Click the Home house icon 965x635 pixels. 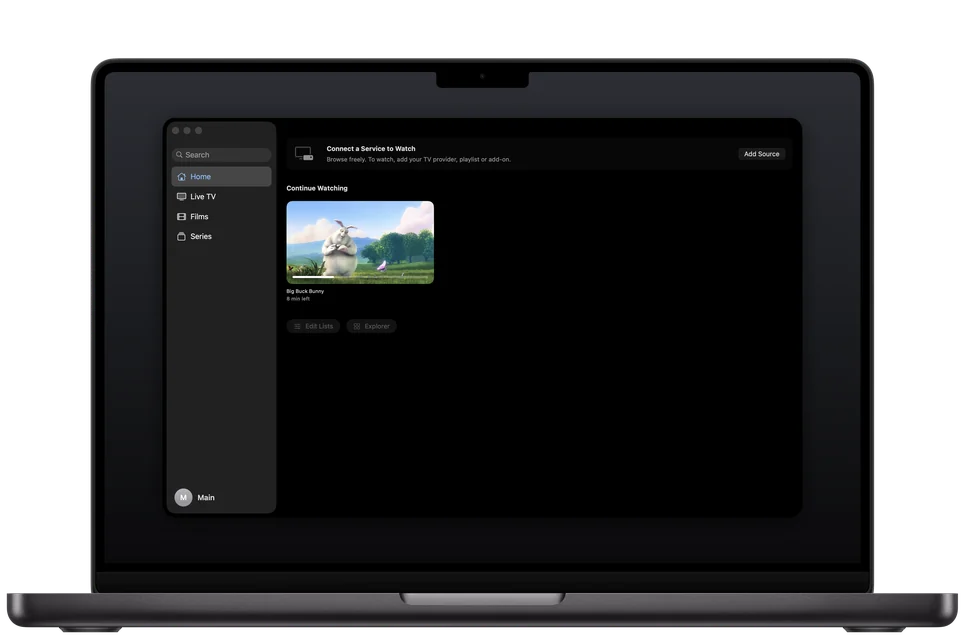pyautogui.click(x=182, y=177)
